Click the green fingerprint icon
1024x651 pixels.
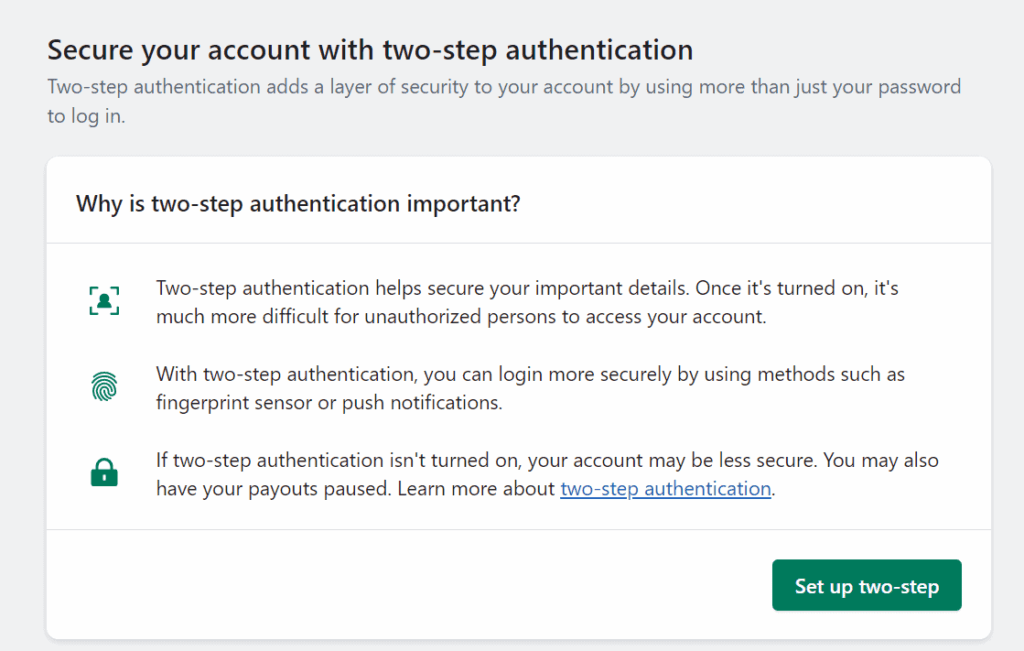pos(104,386)
